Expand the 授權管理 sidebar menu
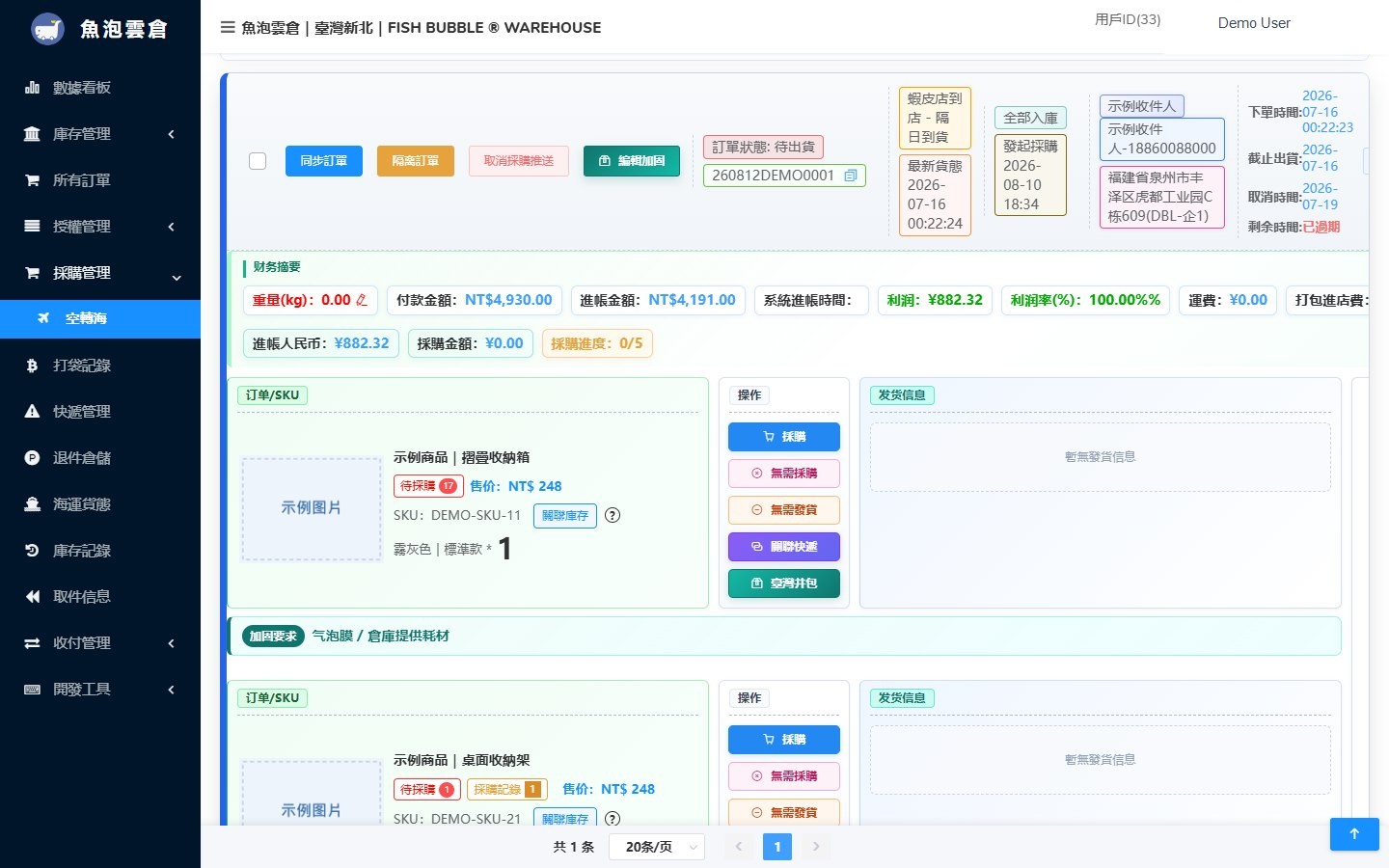Image resolution: width=1389 pixels, height=868 pixels. pos(100,227)
